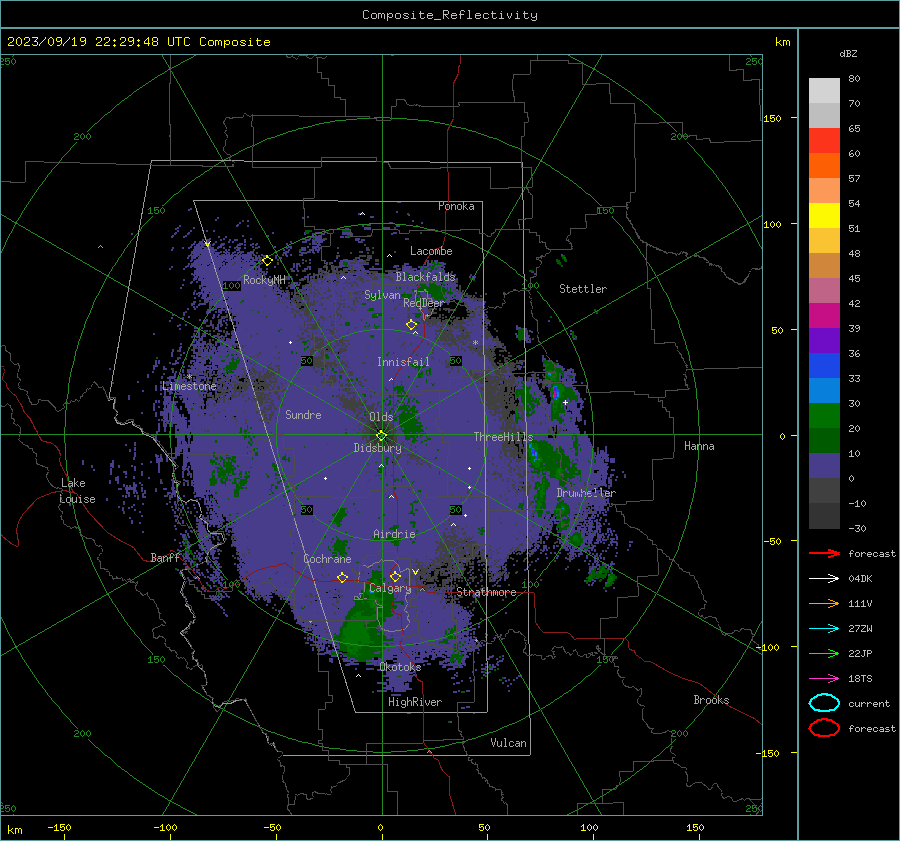Viewport: 900px width, 841px height.
Task: Click the Lake Louise label
Action: coord(77,491)
